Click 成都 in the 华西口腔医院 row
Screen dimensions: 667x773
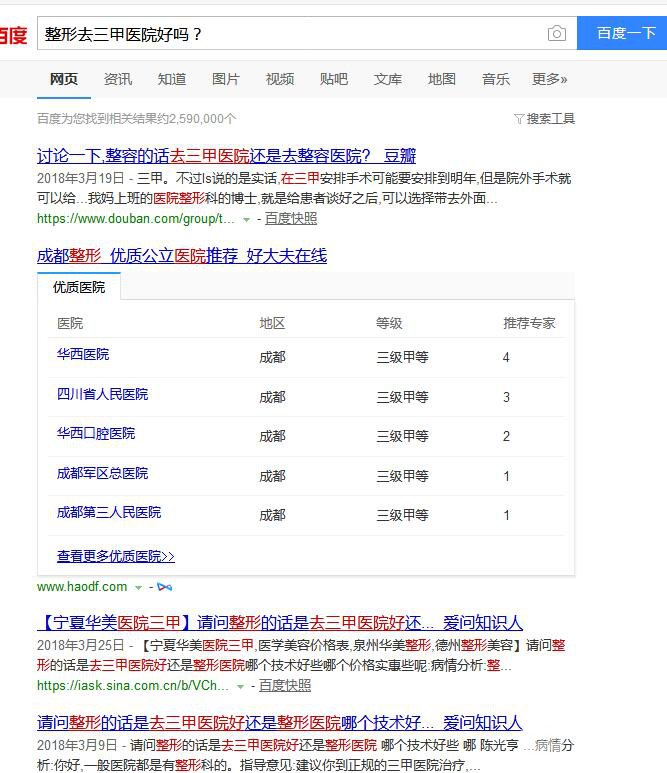tap(272, 436)
